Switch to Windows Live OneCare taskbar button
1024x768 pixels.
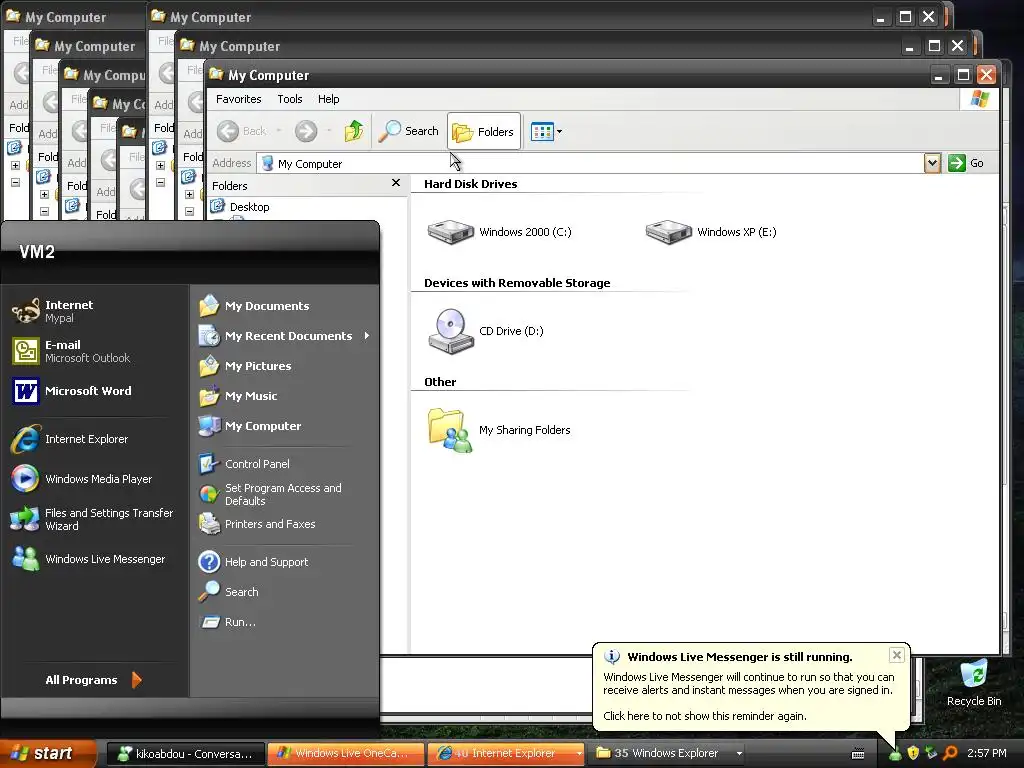[346, 754]
